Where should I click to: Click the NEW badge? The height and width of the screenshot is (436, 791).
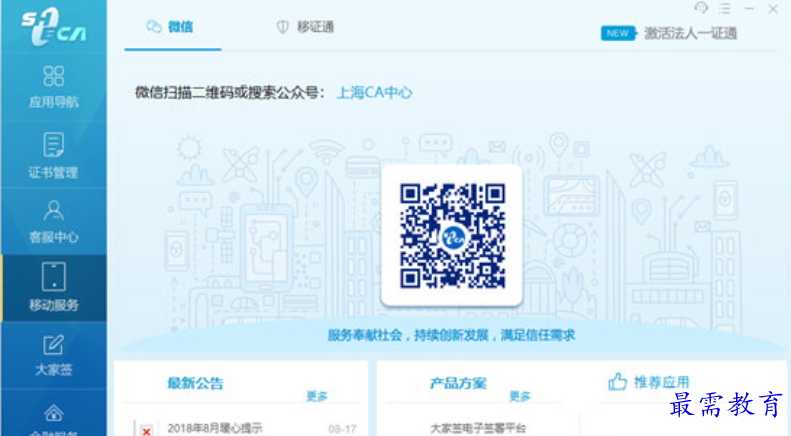617,33
